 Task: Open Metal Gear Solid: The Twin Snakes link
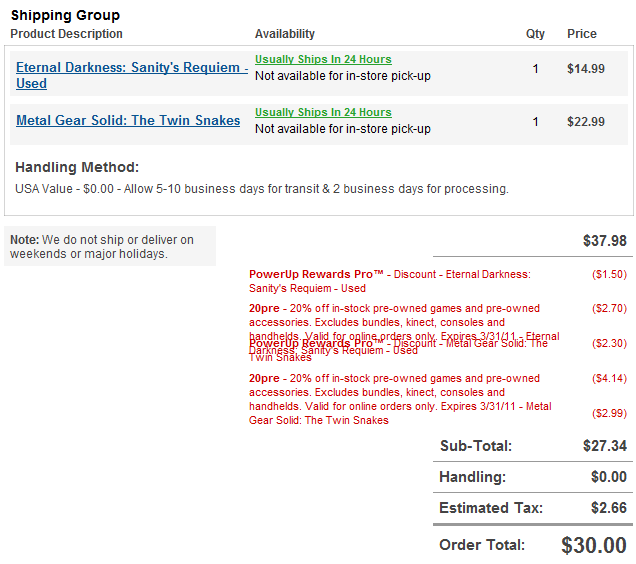tap(128, 120)
